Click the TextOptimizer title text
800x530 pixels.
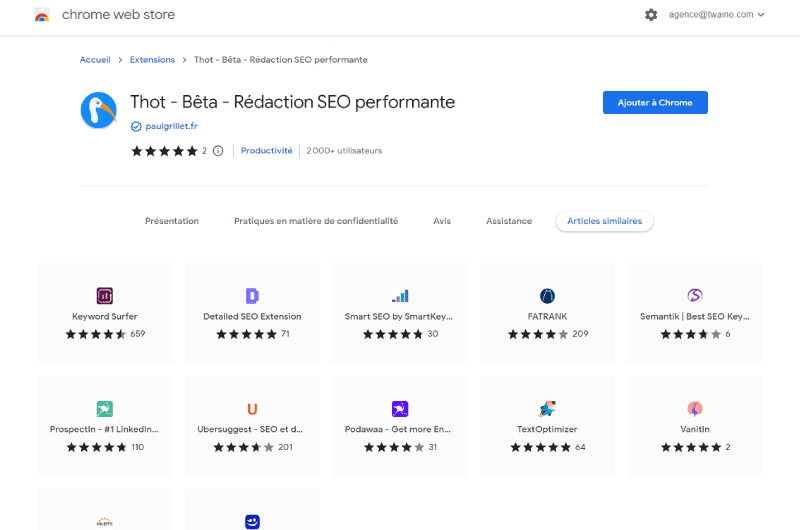point(547,429)
